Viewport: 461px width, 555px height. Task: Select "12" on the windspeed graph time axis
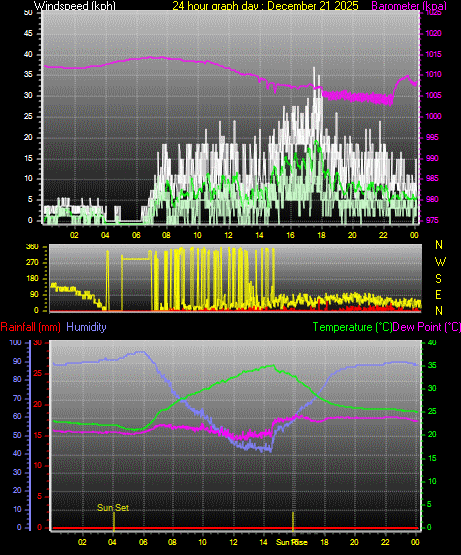pos(228,235)
